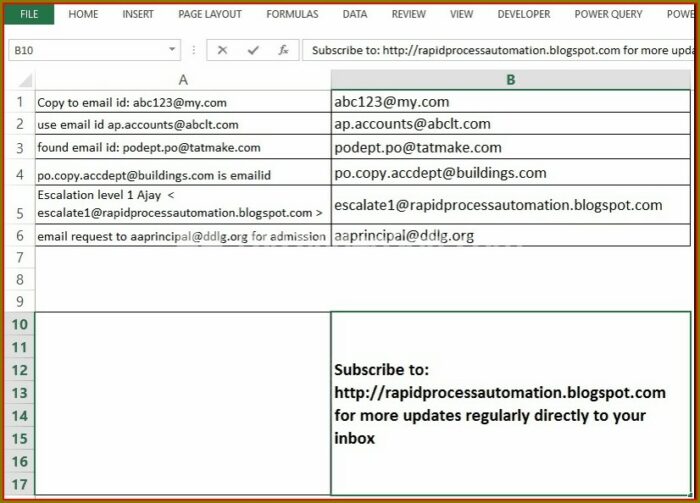Select row 1 header

coord(20,102)
